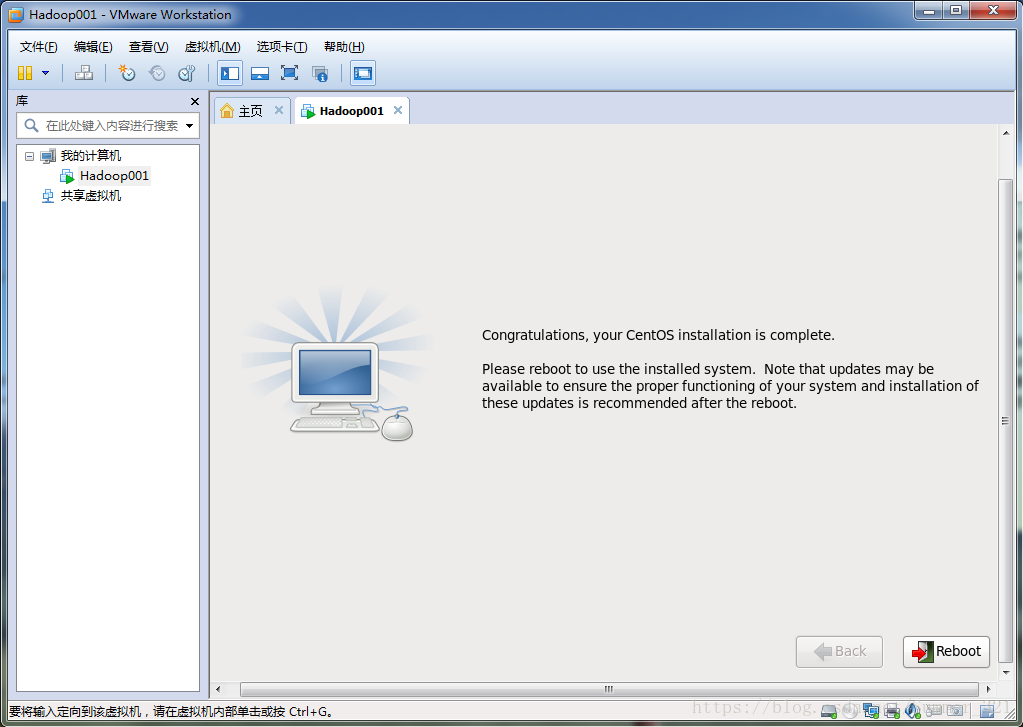Click the USB keyboard and mouse status icon
The height and width of the screenshot is (727, 1023).
934,711
